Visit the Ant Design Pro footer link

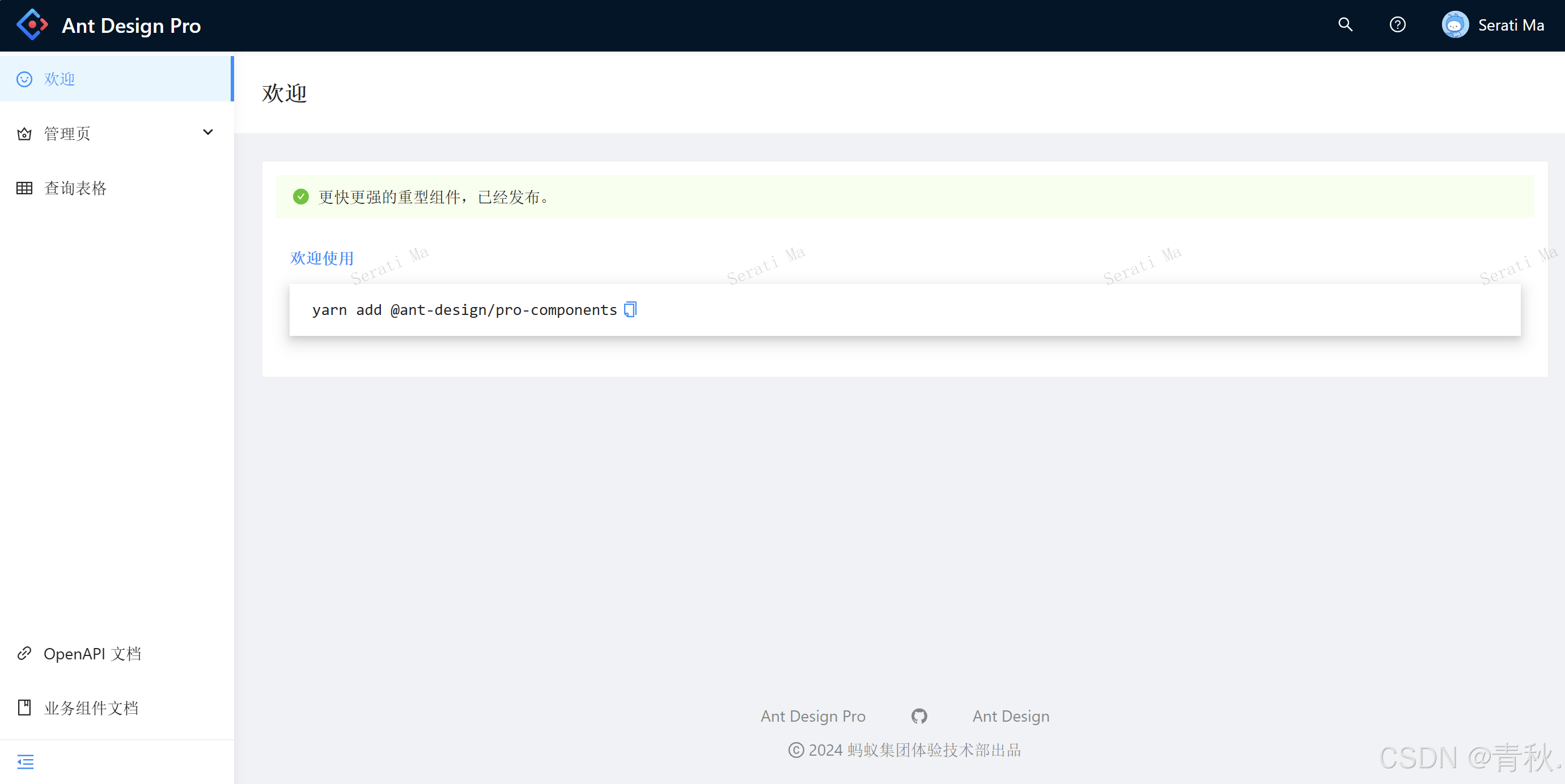813,716
